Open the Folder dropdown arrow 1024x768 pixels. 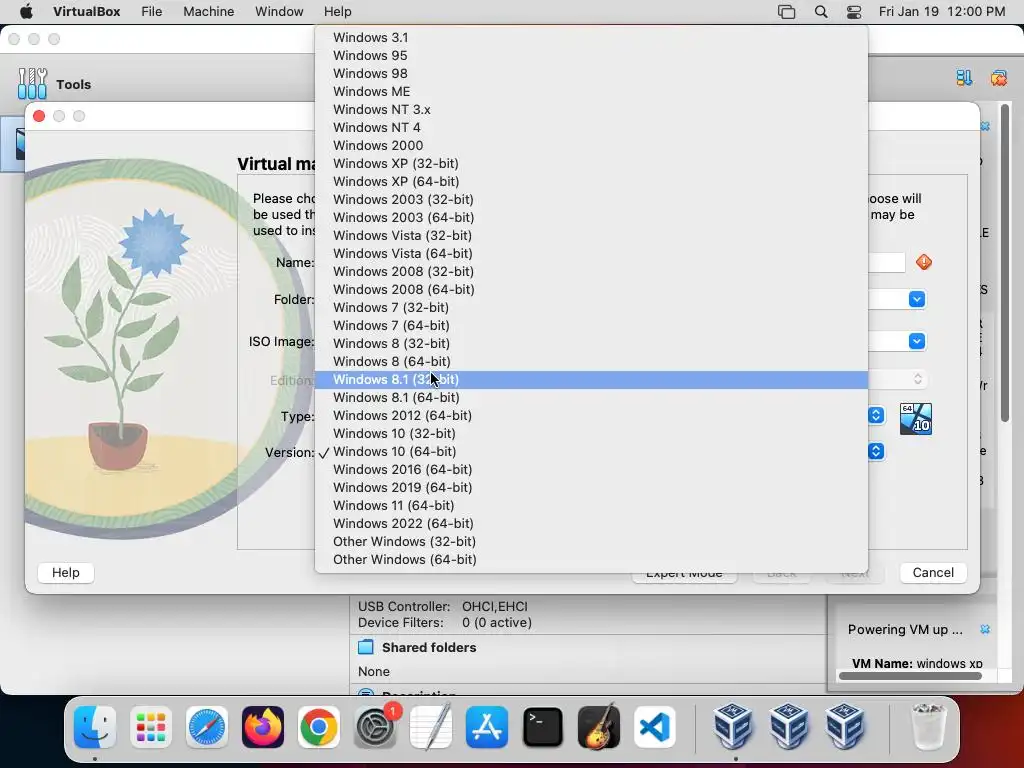917,299
